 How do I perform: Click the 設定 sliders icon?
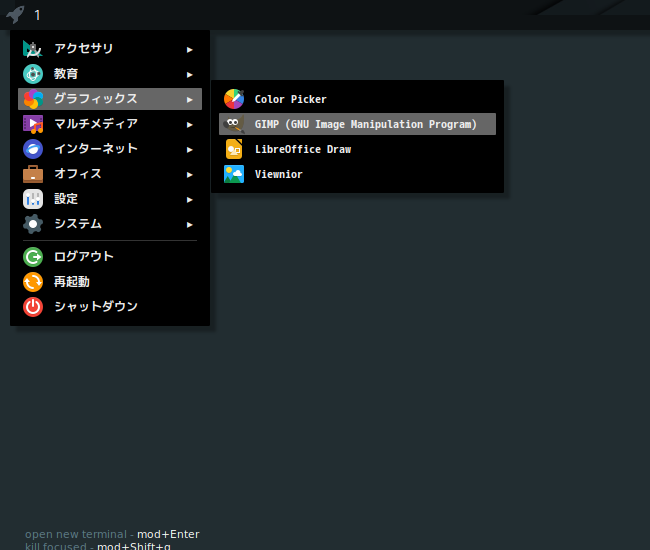point(33,199)
